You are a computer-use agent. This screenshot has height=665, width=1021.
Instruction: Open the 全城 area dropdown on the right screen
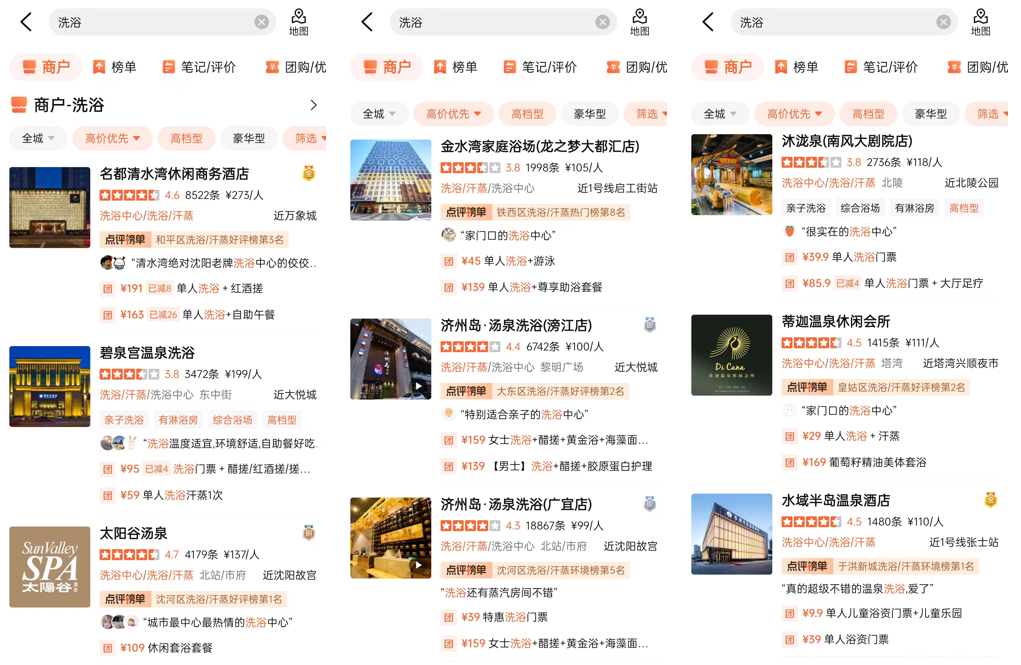click(720, 114)
